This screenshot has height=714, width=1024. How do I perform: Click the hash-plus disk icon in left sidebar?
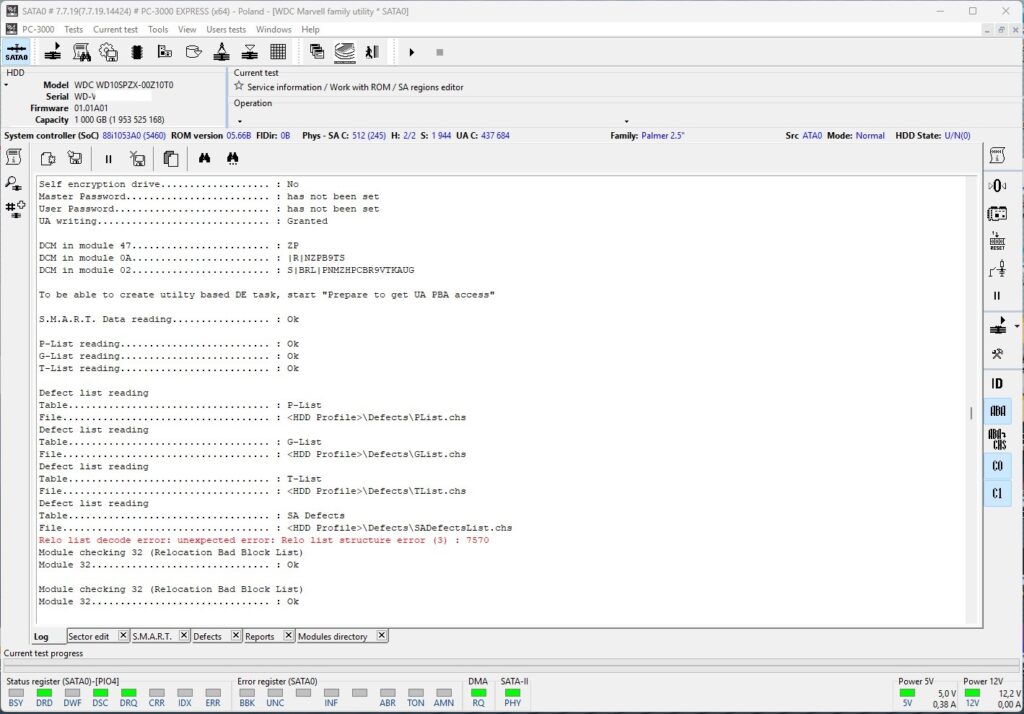pyautogui.click(x=15, y=209)
